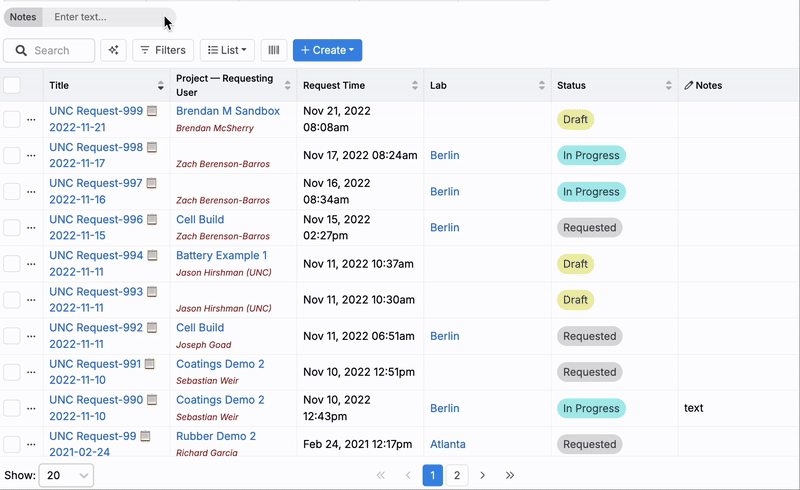Viewport: 800px width, 490px height.
Task: Click the AI sparkle icon beside Search
Action: coord(113,50)
